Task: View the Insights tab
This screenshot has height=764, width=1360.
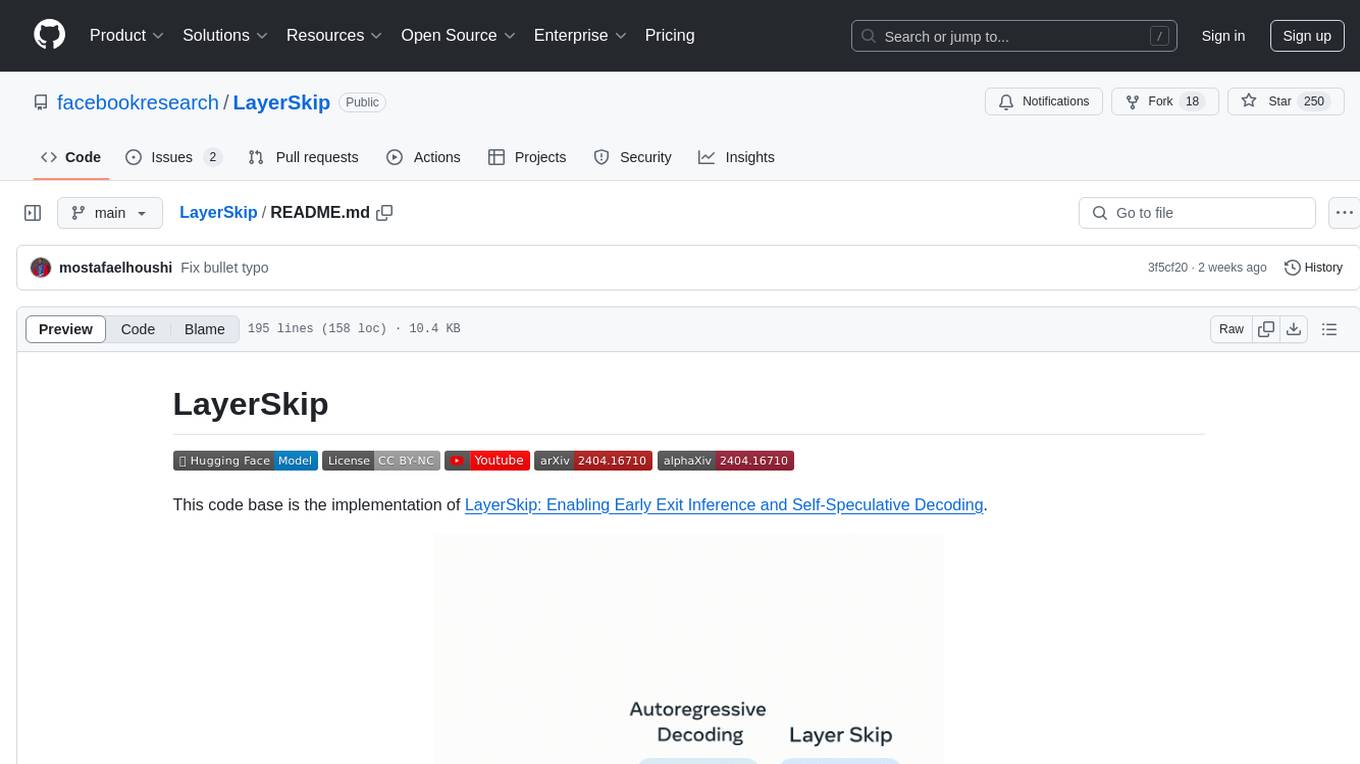Action: 736,157
